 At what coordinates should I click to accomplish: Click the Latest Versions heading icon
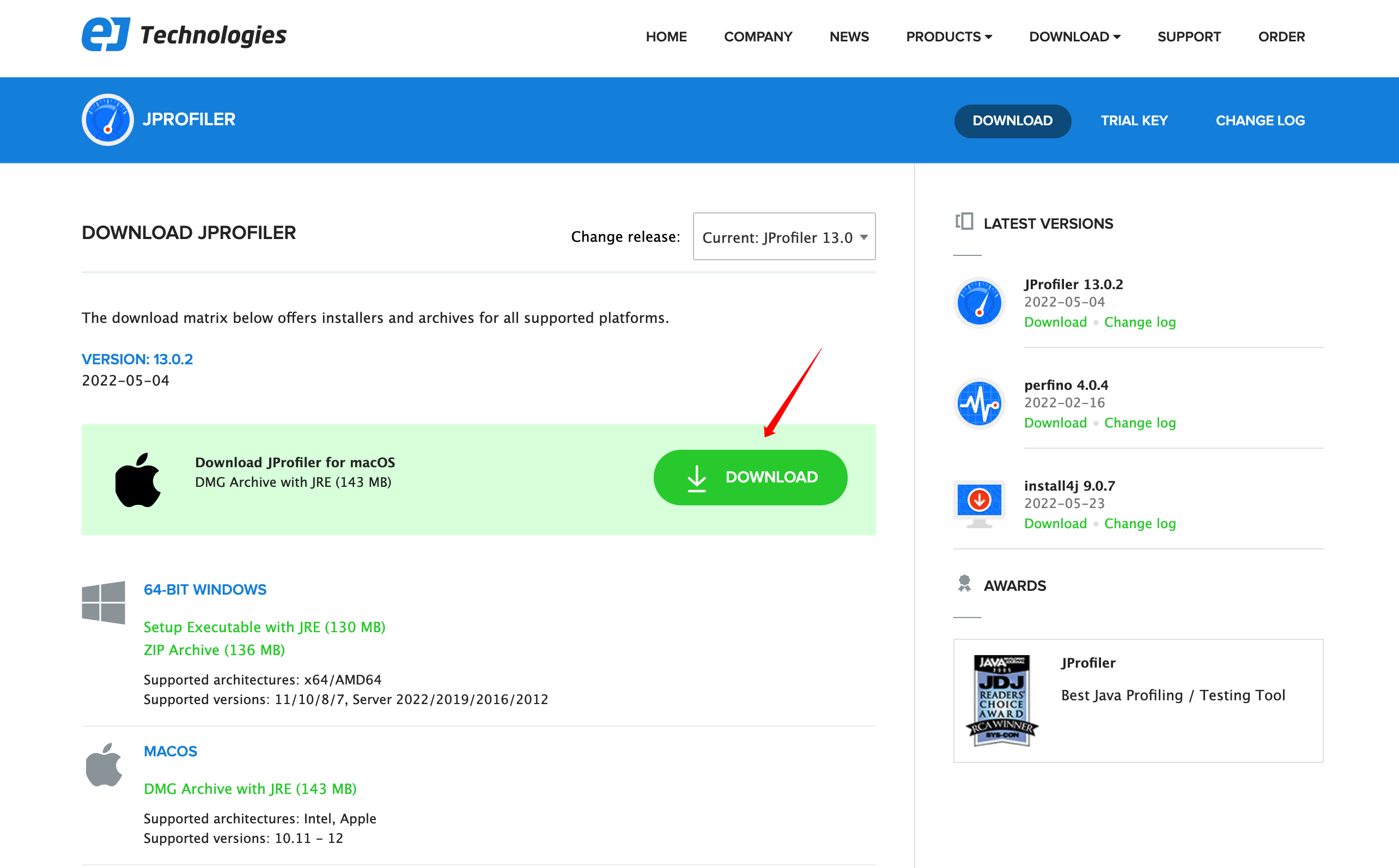tap(964, 222)
